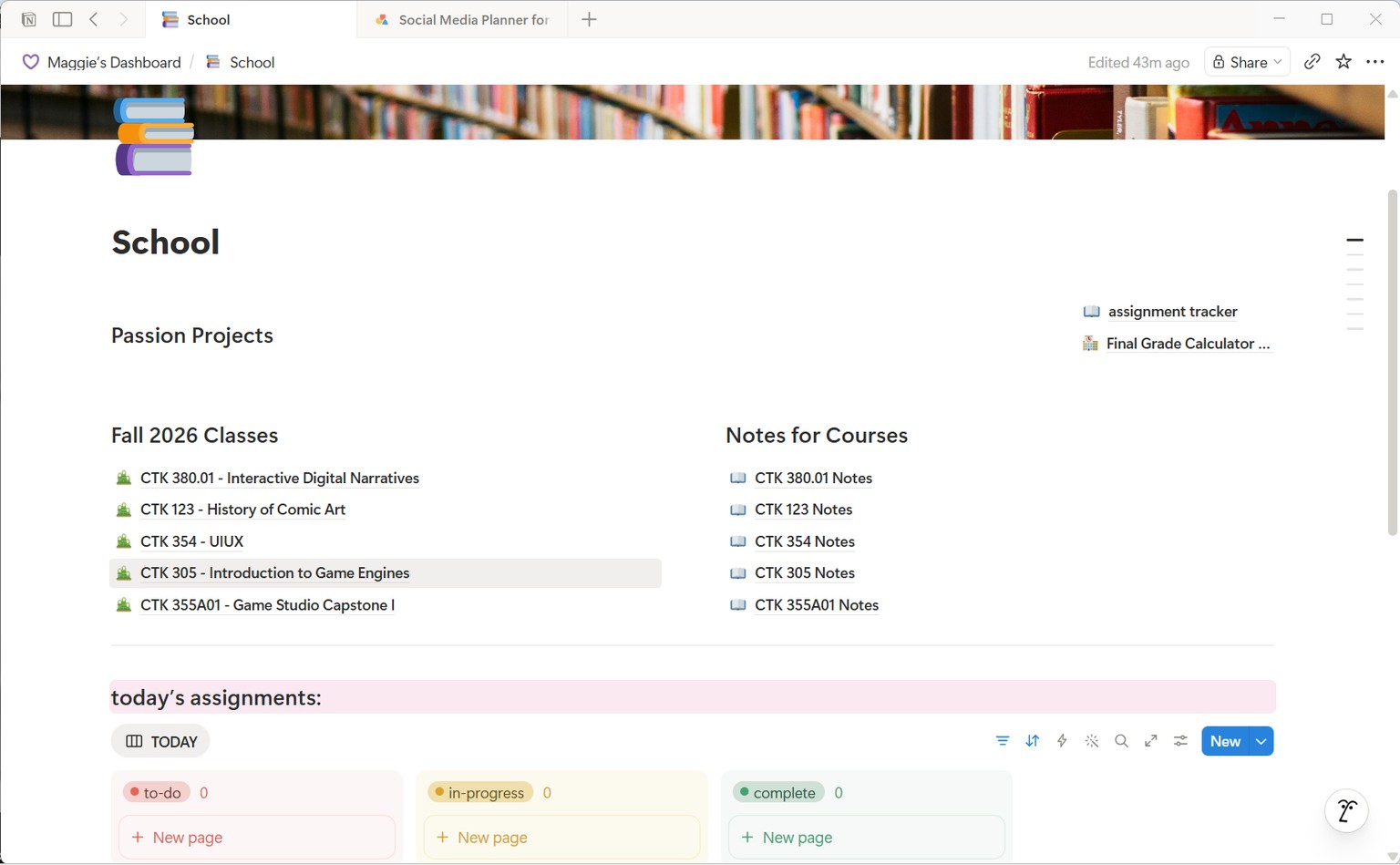Open database in full page

[1151, 741]
